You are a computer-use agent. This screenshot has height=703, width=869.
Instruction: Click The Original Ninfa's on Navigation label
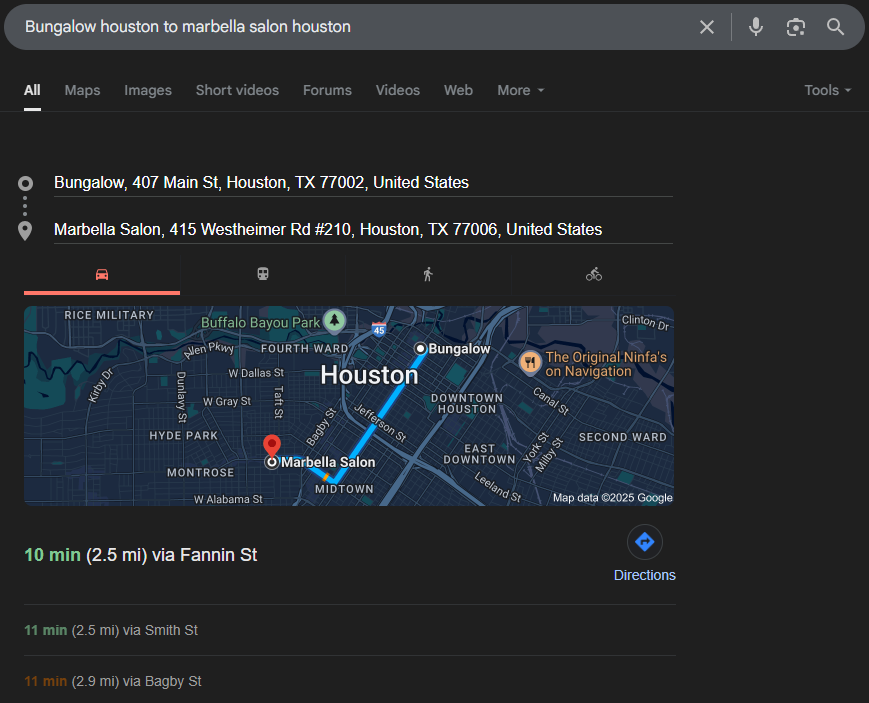coord(606,364)
